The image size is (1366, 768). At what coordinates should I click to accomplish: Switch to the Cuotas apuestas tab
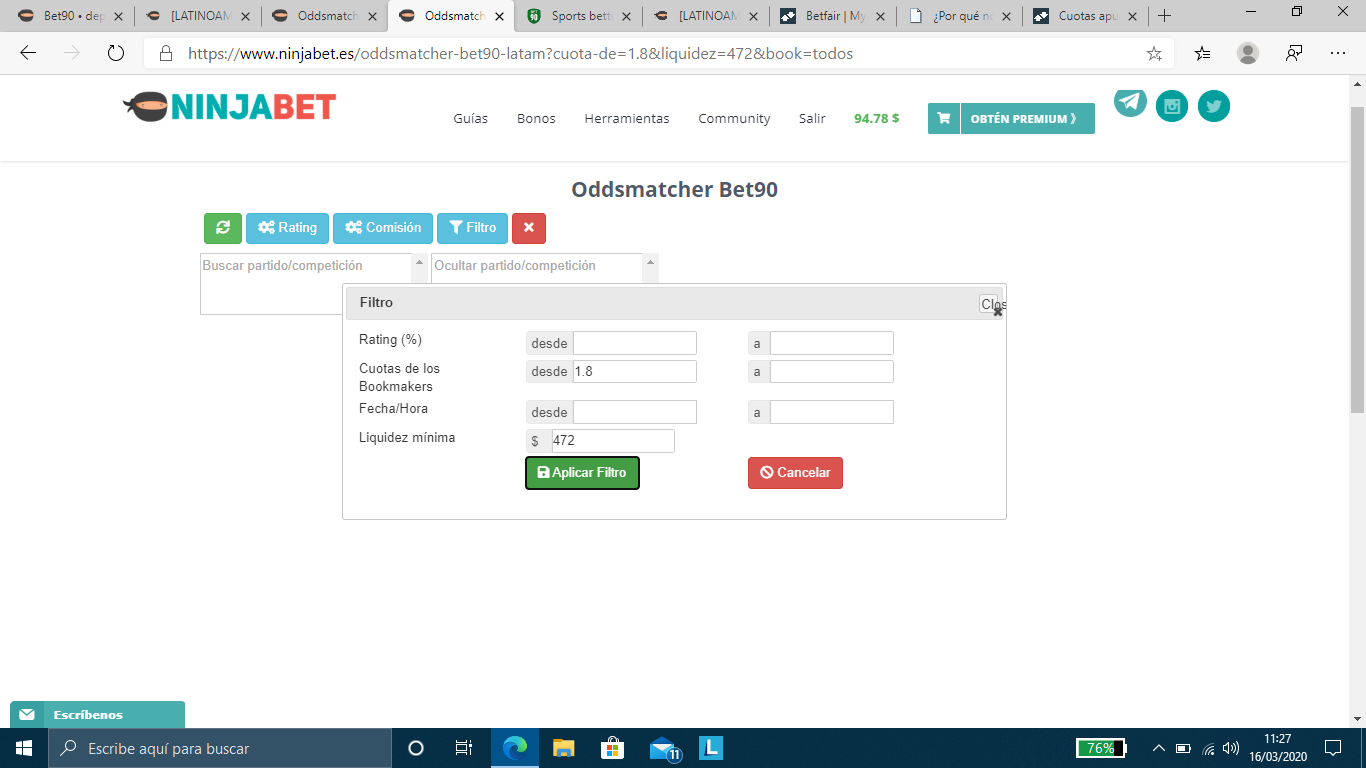[x=1086, y=16]
